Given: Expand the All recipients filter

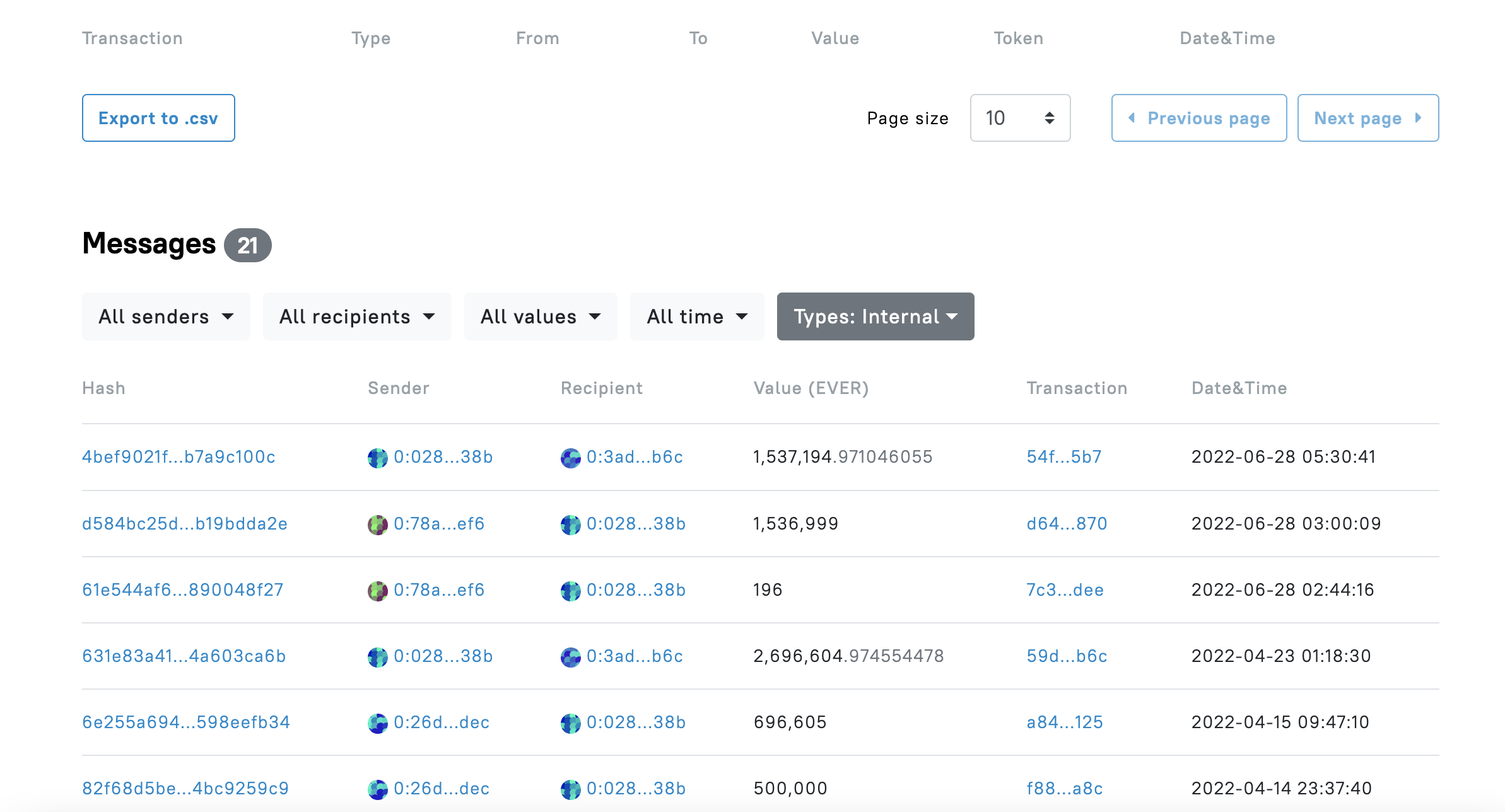Looking at the screenshot, I should pos(356,316).
